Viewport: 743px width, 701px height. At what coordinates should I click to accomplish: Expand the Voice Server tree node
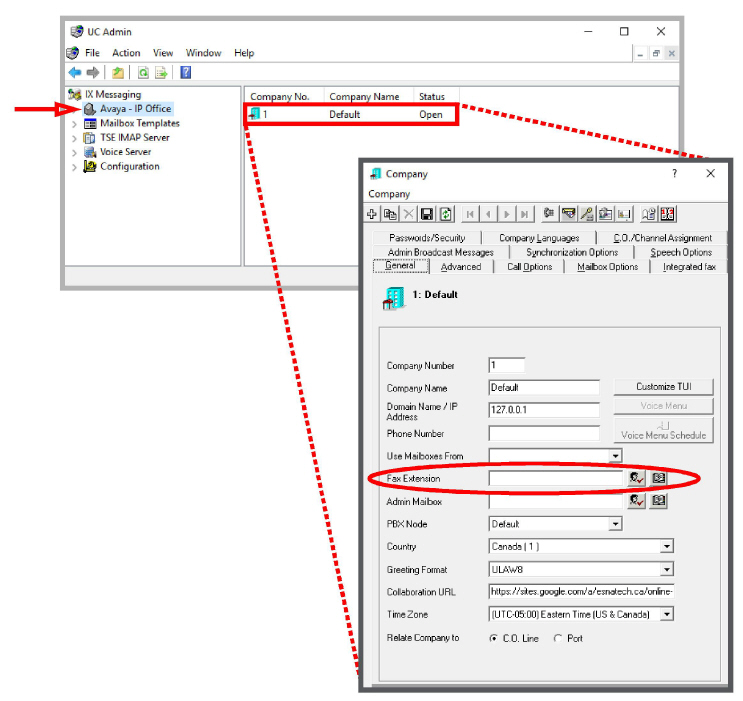click(x=74, y=153)
